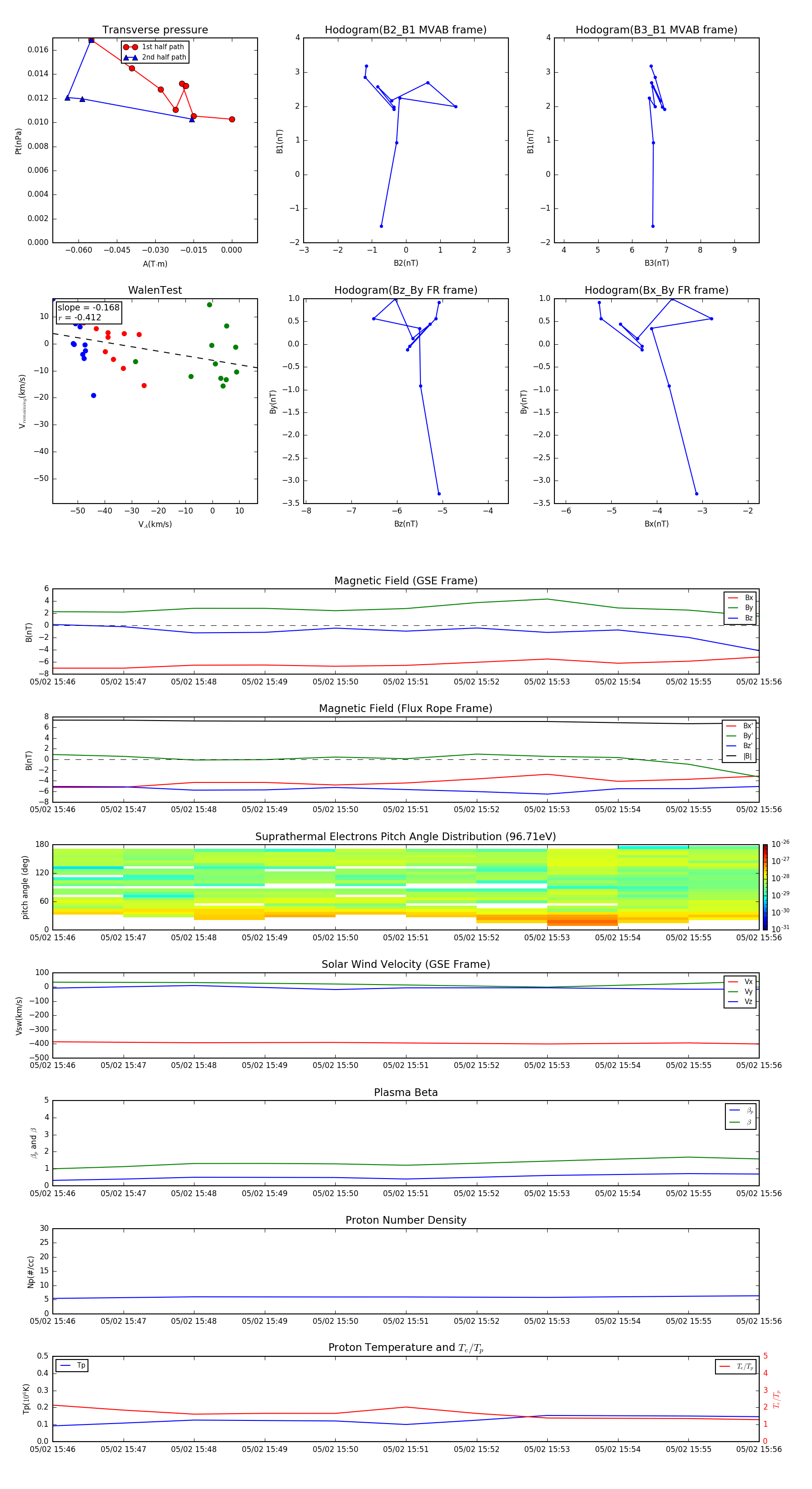Click the By' legend entry in Flux Rope panel
The height and width of the screenshot is (1489, 812).
click(x=739, y=736)
